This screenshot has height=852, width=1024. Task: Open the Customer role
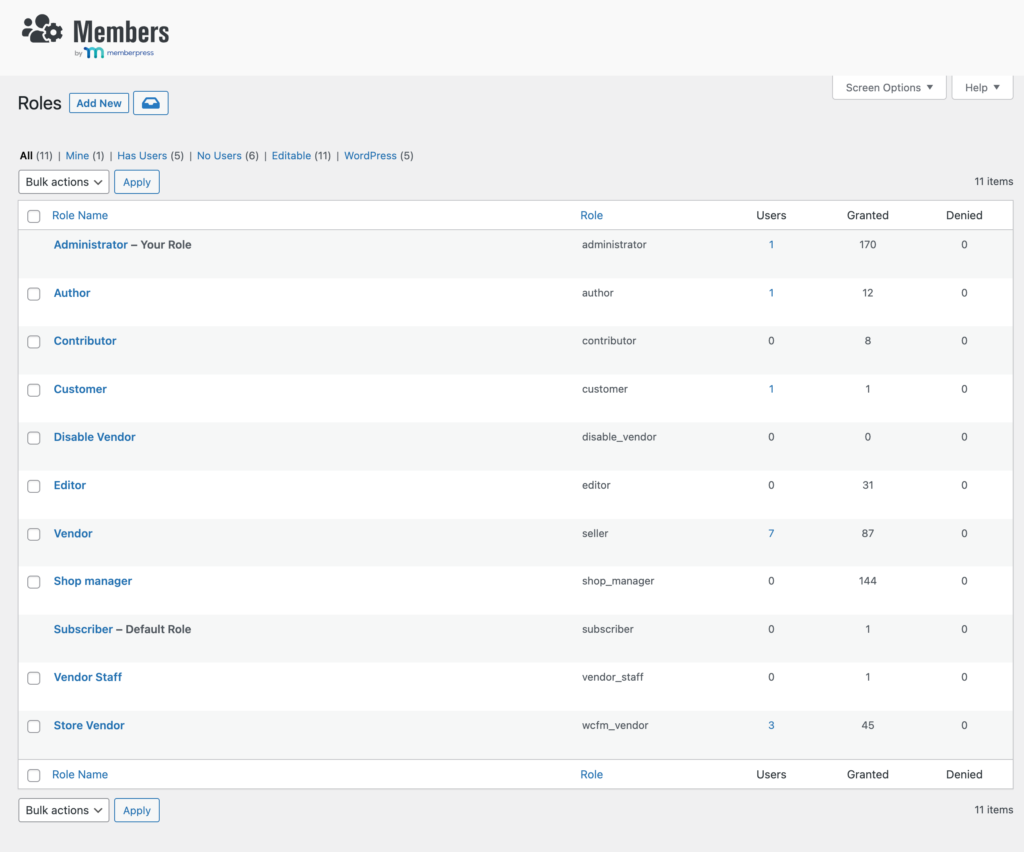(80, 389)
